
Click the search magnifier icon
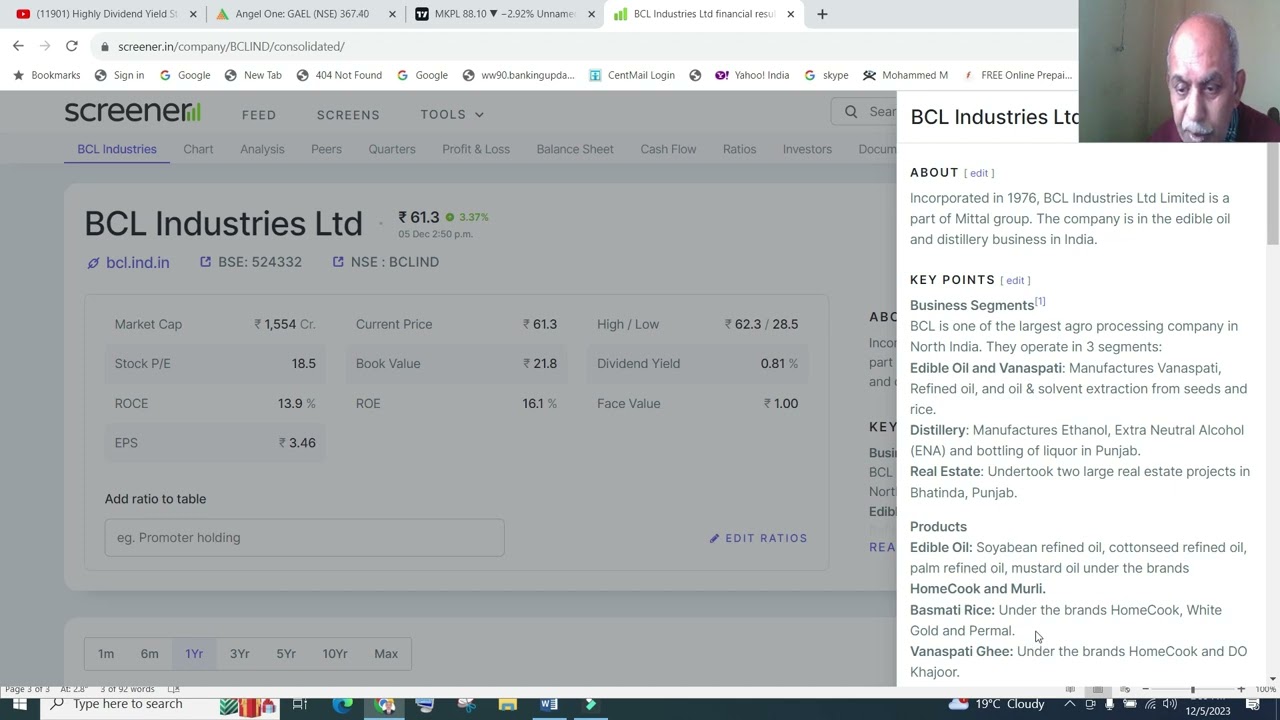coord(851,112)
